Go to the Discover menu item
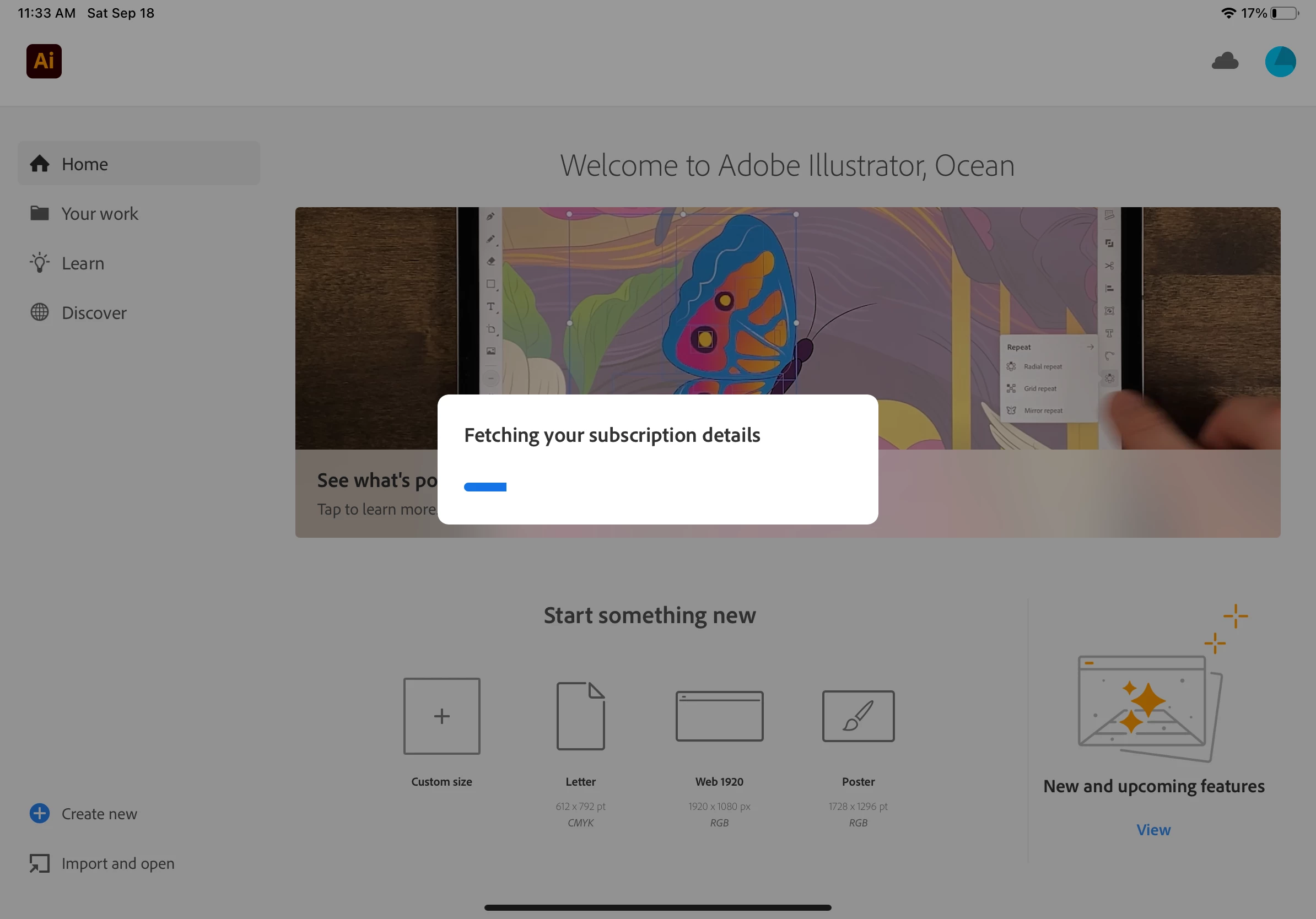Screen dimensions: 1316x919 tap(94, 313)
